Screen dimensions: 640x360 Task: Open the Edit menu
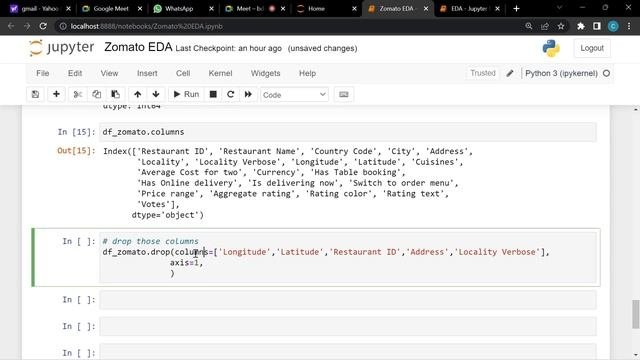pos(75,73)
